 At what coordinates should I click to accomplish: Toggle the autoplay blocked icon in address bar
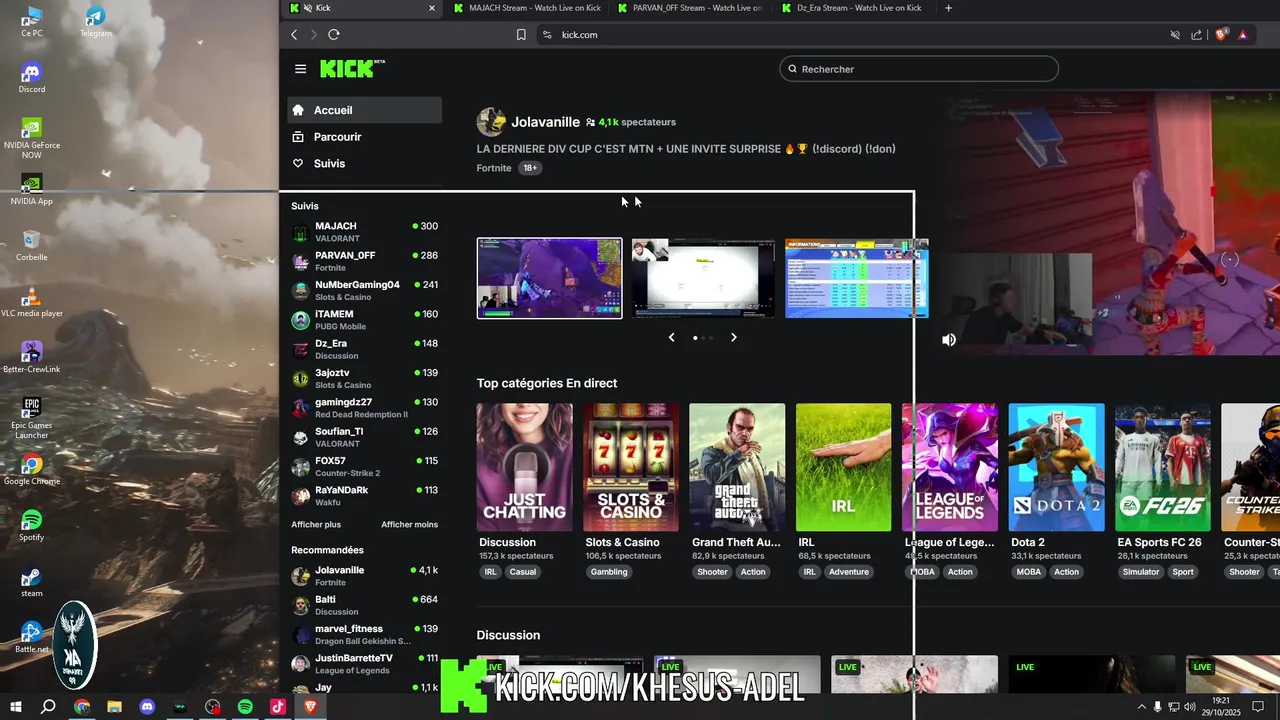(1175, 35)
